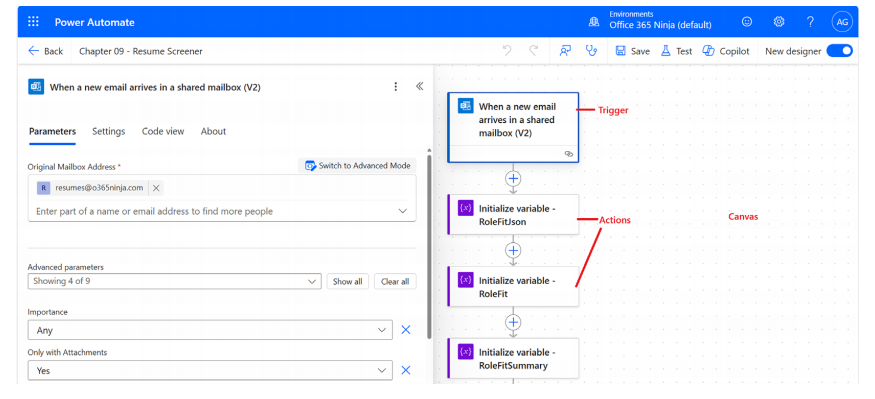Open the AG account avatar
This screenshot has width=875, height=399.
coord(842,22)
